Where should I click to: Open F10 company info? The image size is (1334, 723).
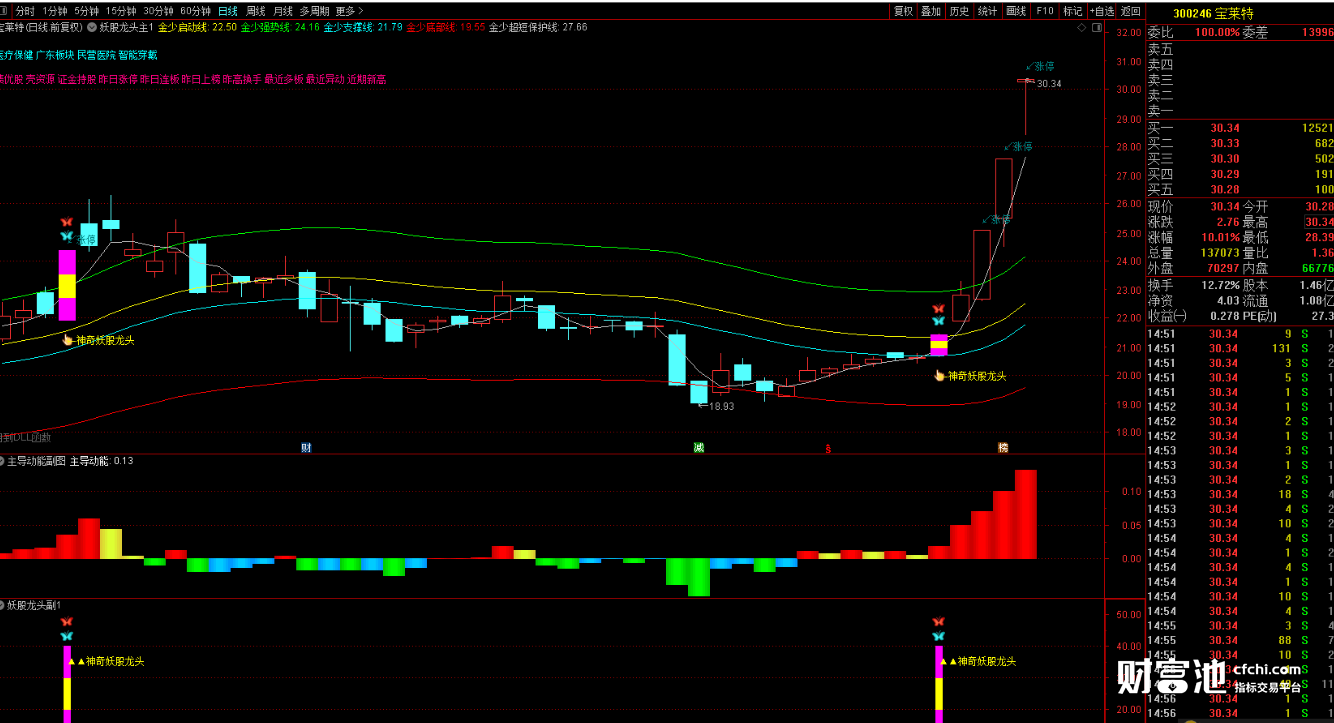tap(1045, 11)
